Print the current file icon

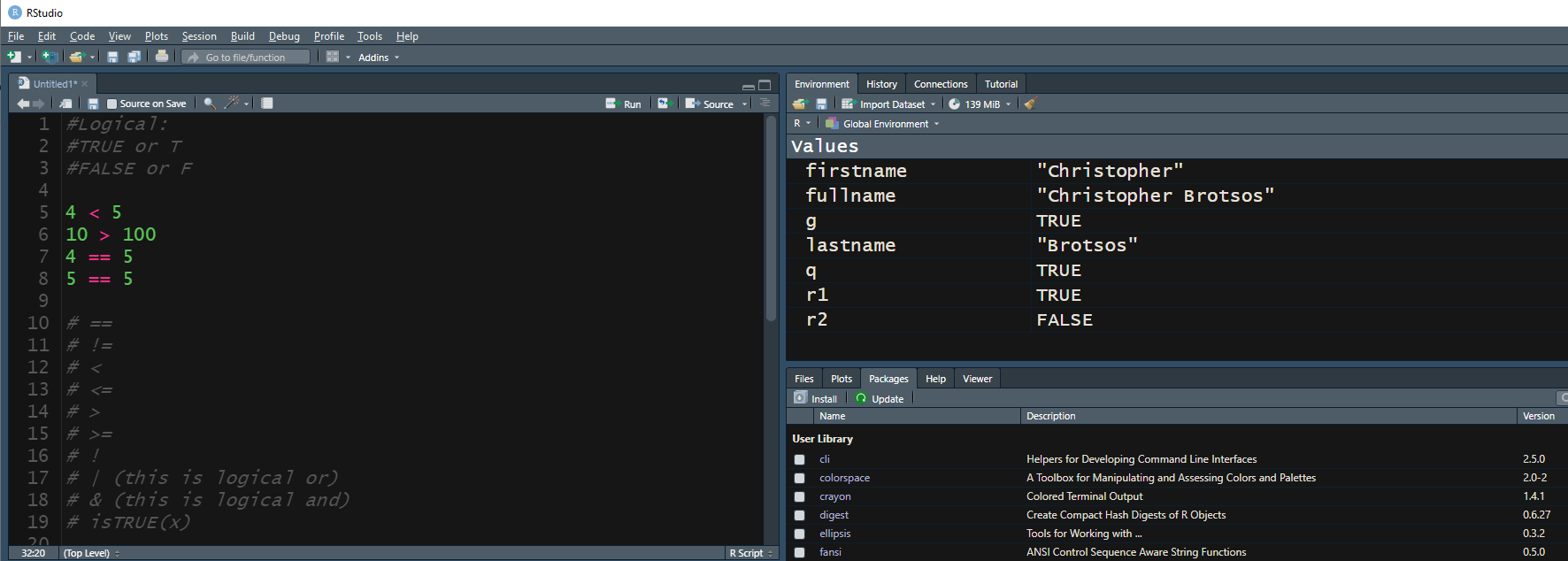click(x=162, y=57)
